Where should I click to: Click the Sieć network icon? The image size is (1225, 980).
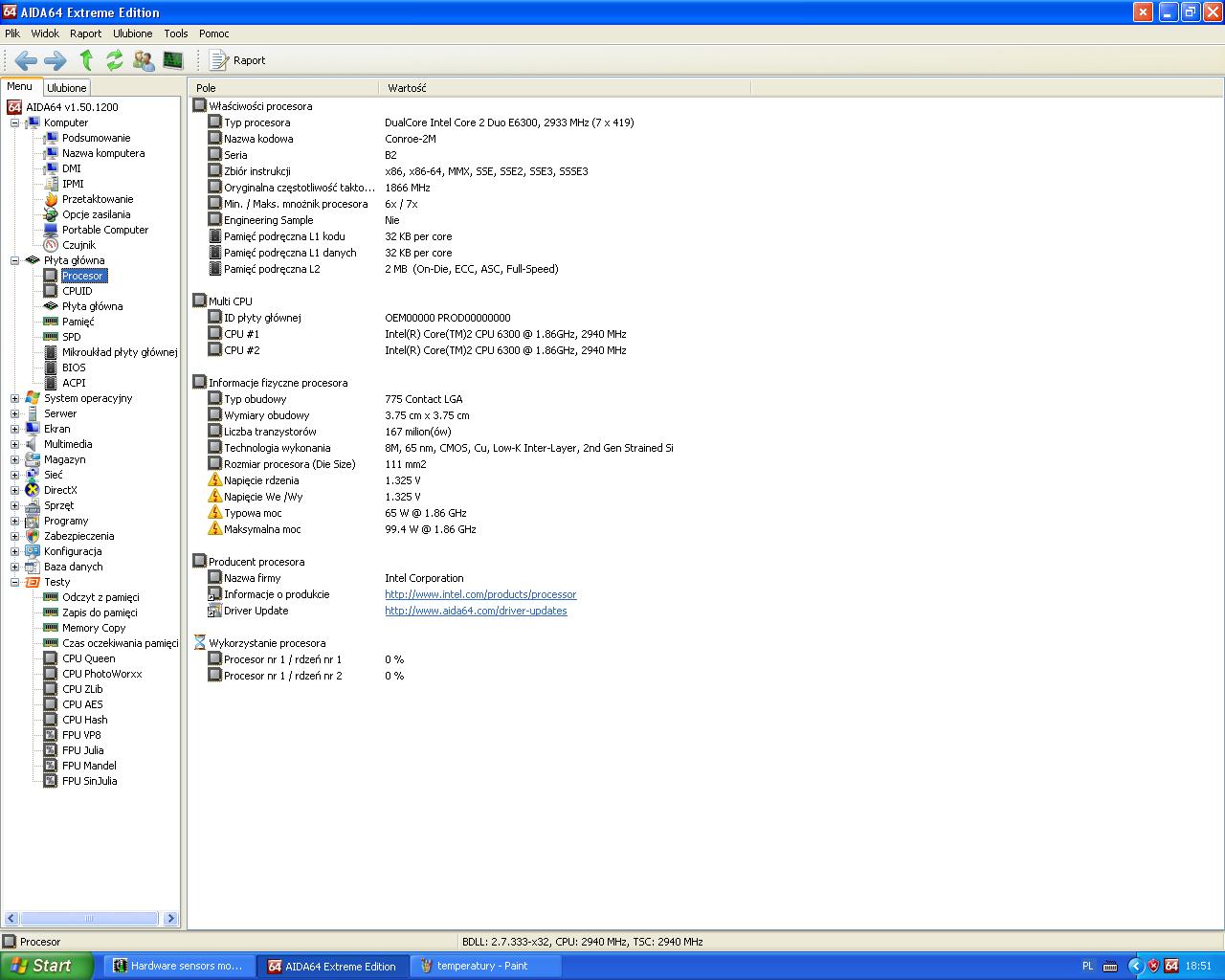33,475
